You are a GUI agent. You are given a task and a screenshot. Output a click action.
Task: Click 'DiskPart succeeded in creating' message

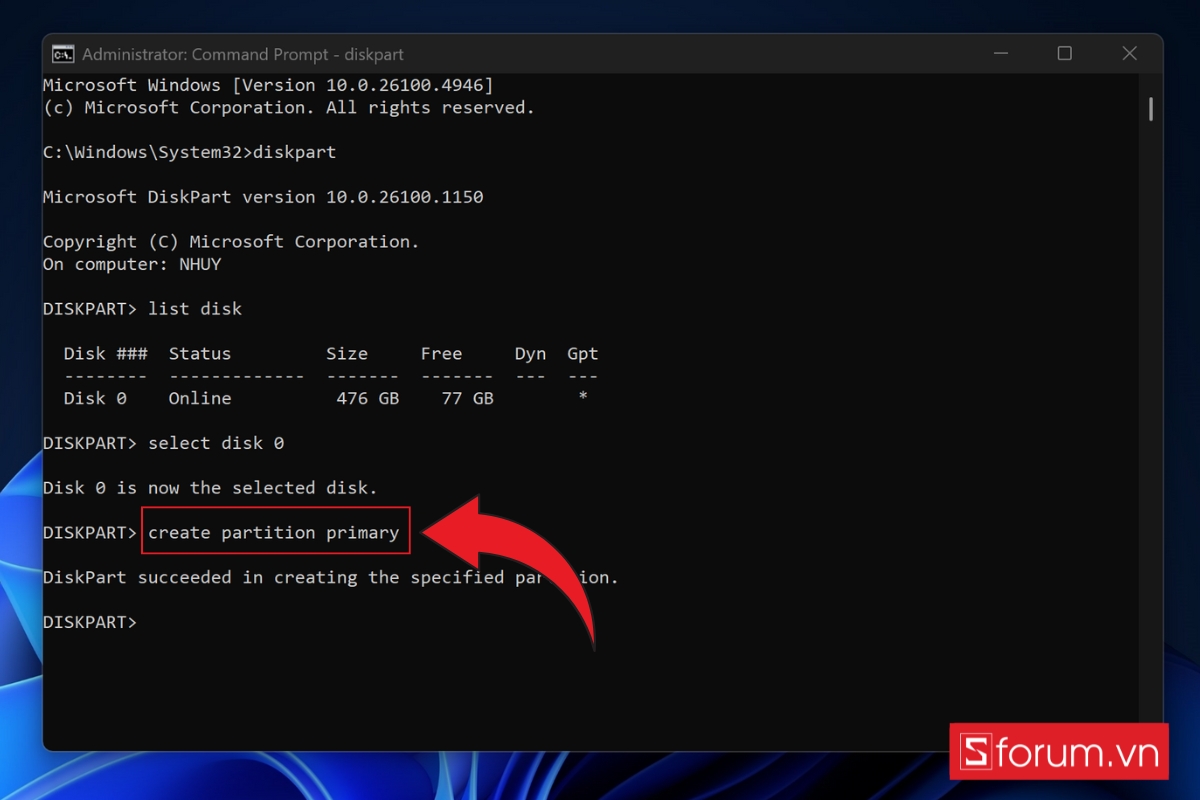[x=331, y=577]
